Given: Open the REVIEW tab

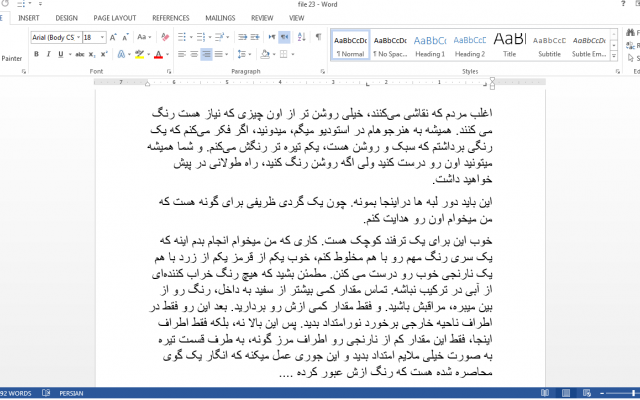Looking at the screenshot, I should 262,18.
